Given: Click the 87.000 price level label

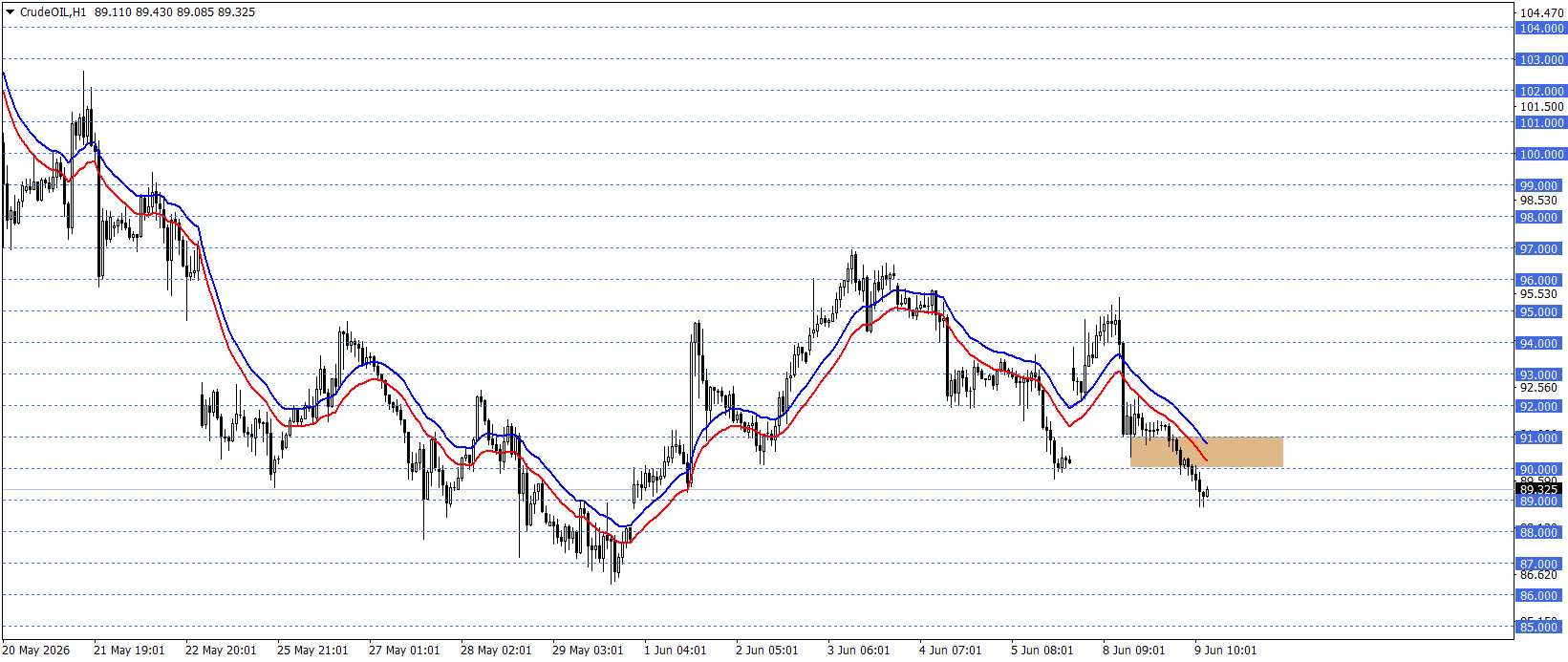Looking at the screenshot, I should [x=1541, y=565].
